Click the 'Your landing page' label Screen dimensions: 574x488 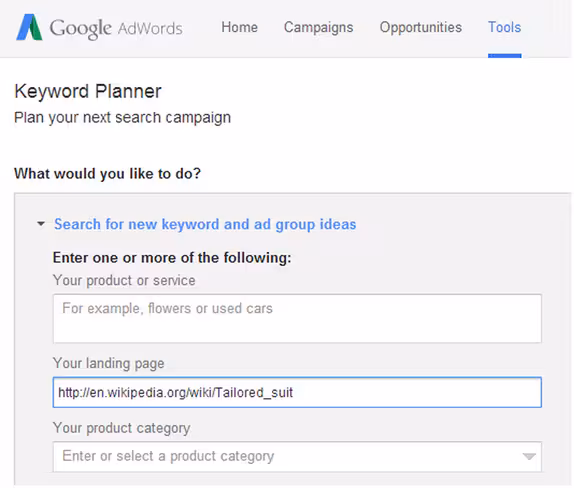[x=109, y=364]
